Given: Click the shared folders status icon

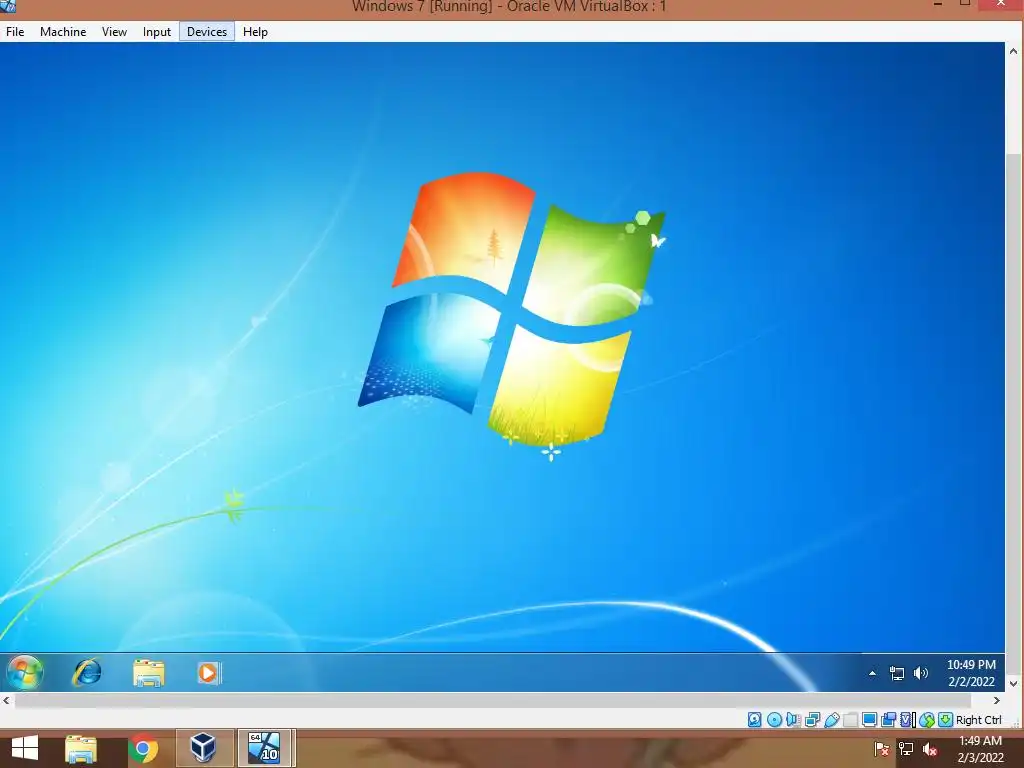Looking at the screenshot, I should [x=850, y=720].
